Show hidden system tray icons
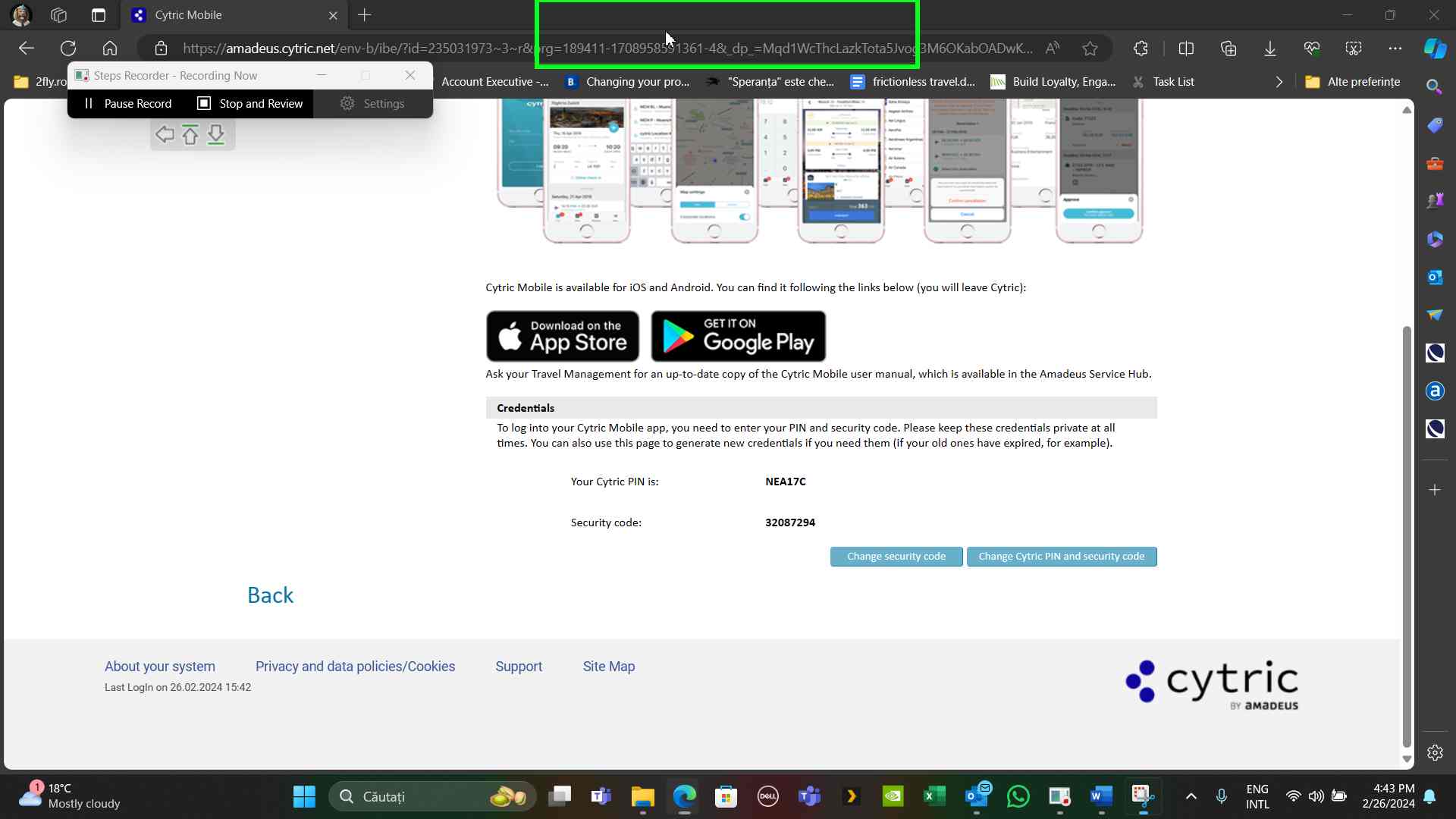The image size is (1456, 819). tap(1191, 796)
